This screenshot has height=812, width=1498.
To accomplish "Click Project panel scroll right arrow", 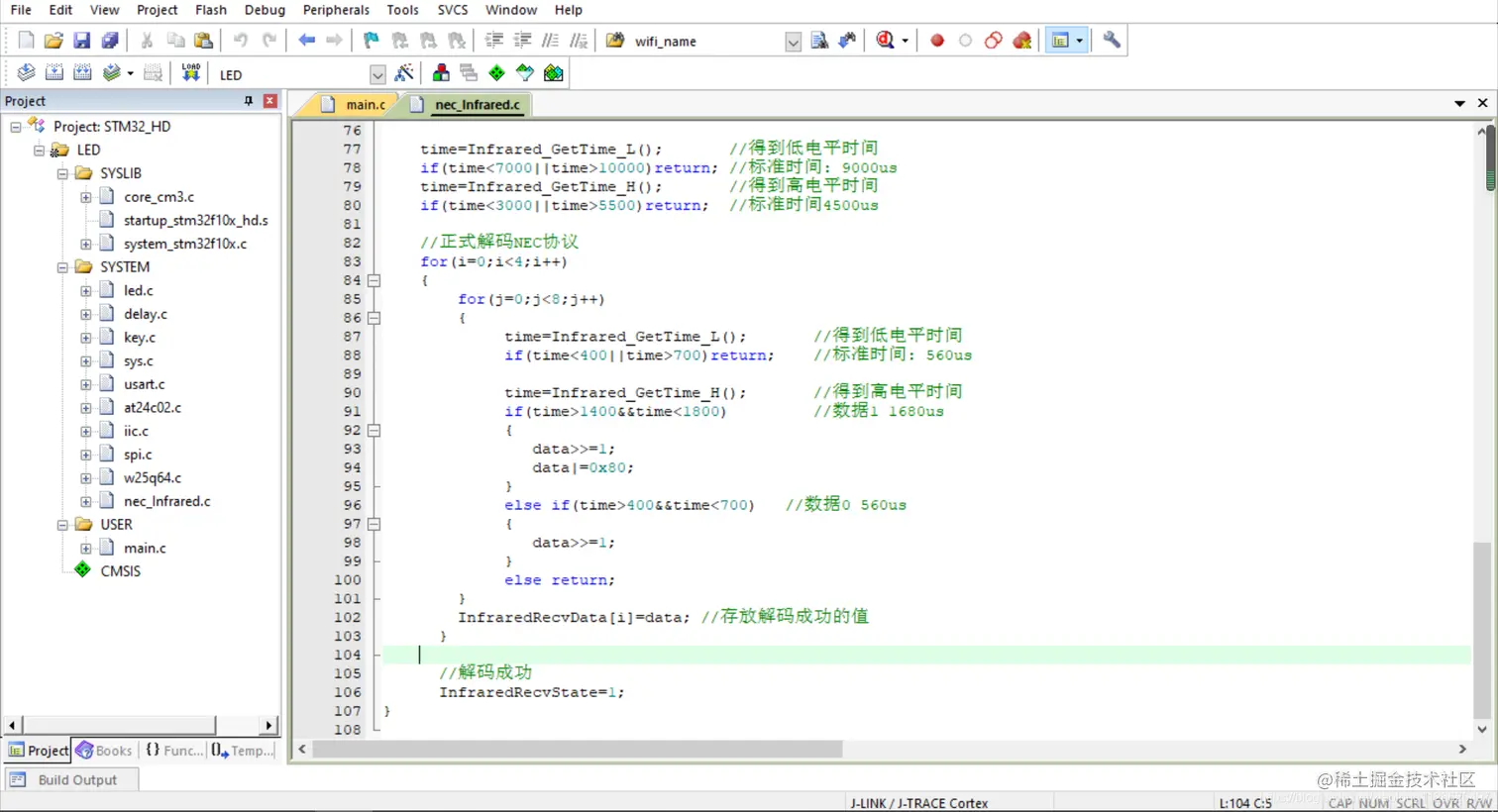I will tap(268, 726).
